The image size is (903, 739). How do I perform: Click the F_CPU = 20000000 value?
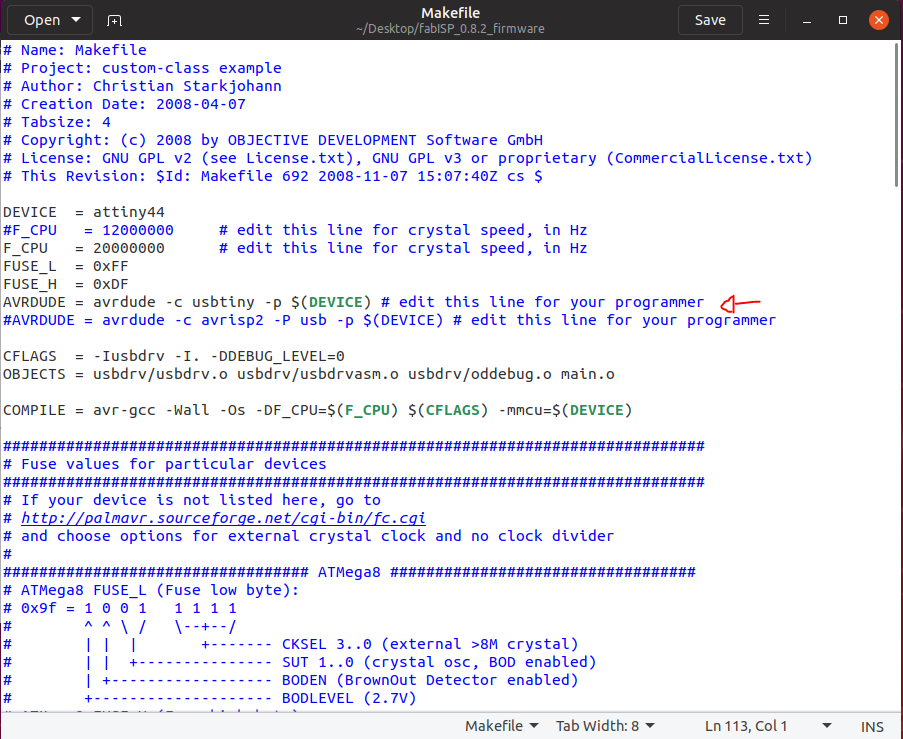(128, 248)
